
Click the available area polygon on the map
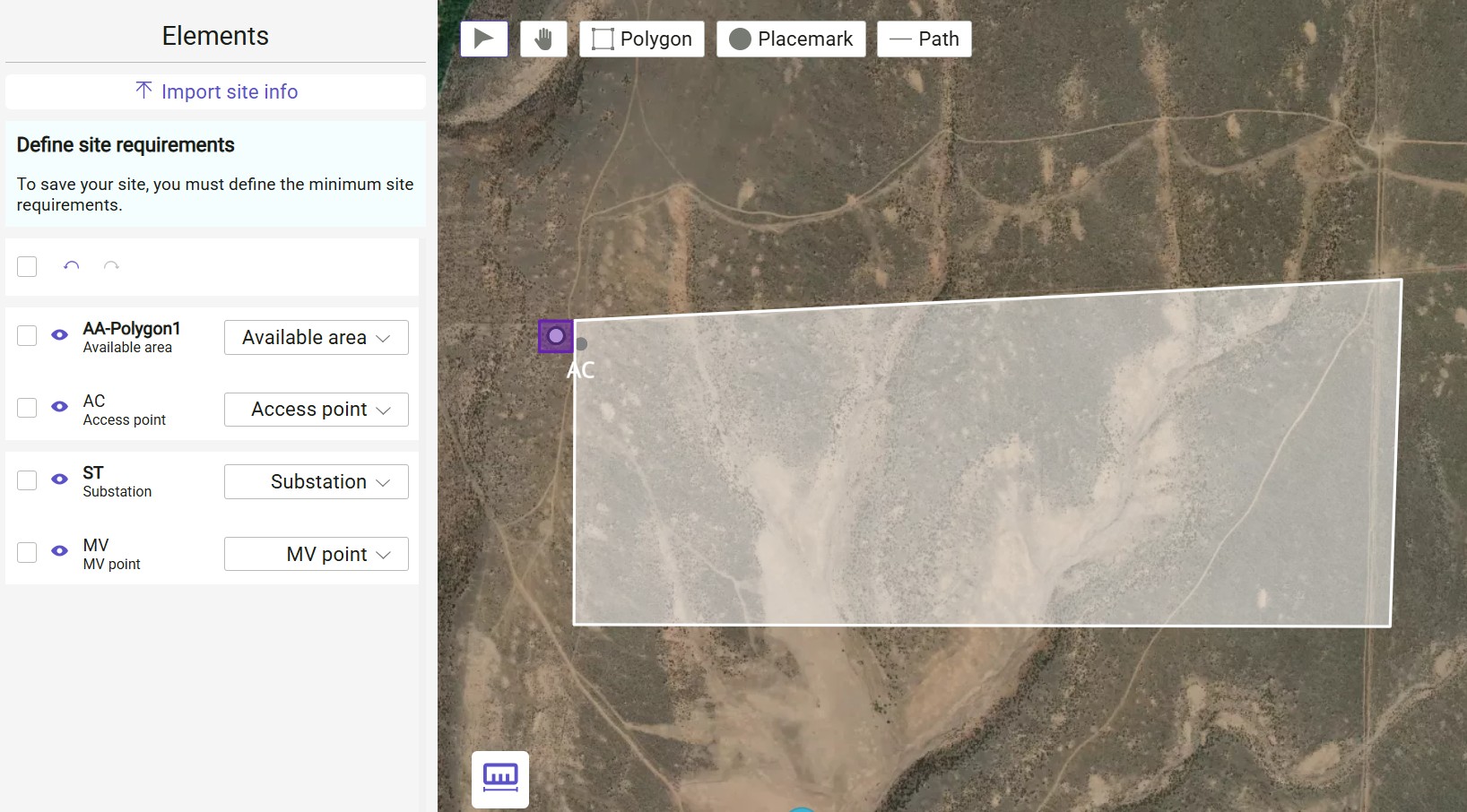point(986,457)
